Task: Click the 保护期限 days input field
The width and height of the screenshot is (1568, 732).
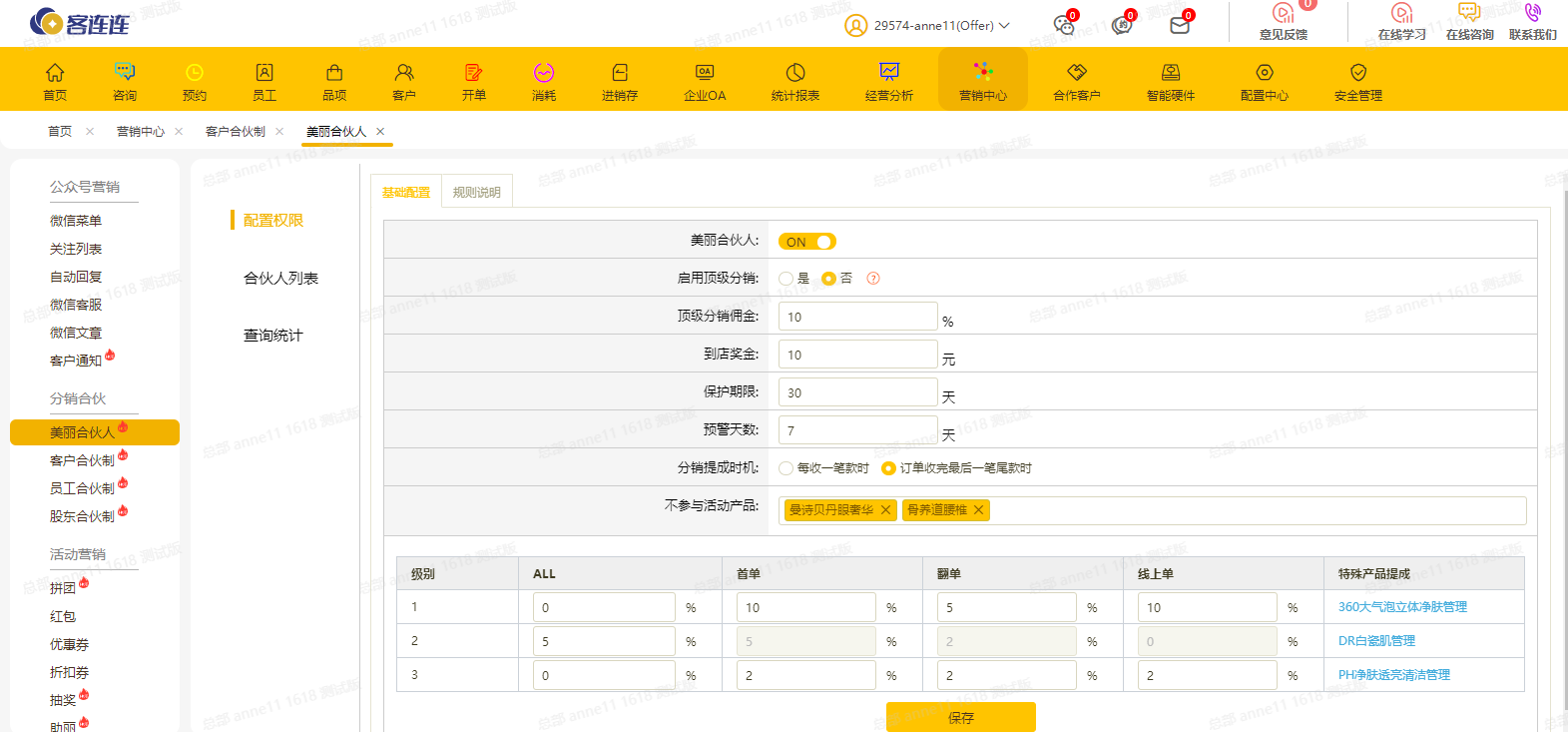Action: (858, 392)
